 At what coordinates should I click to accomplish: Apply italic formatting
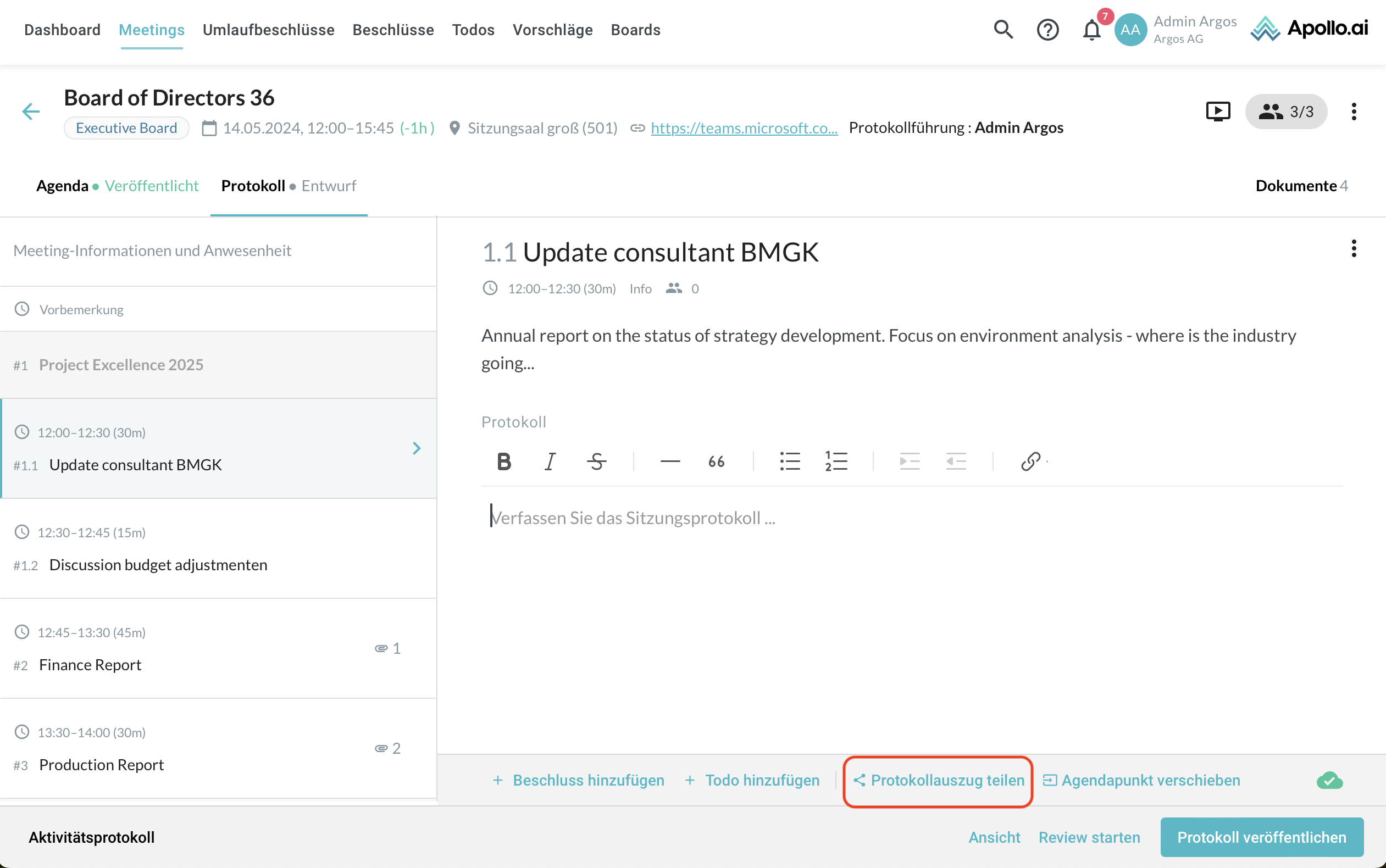[550, 461]
